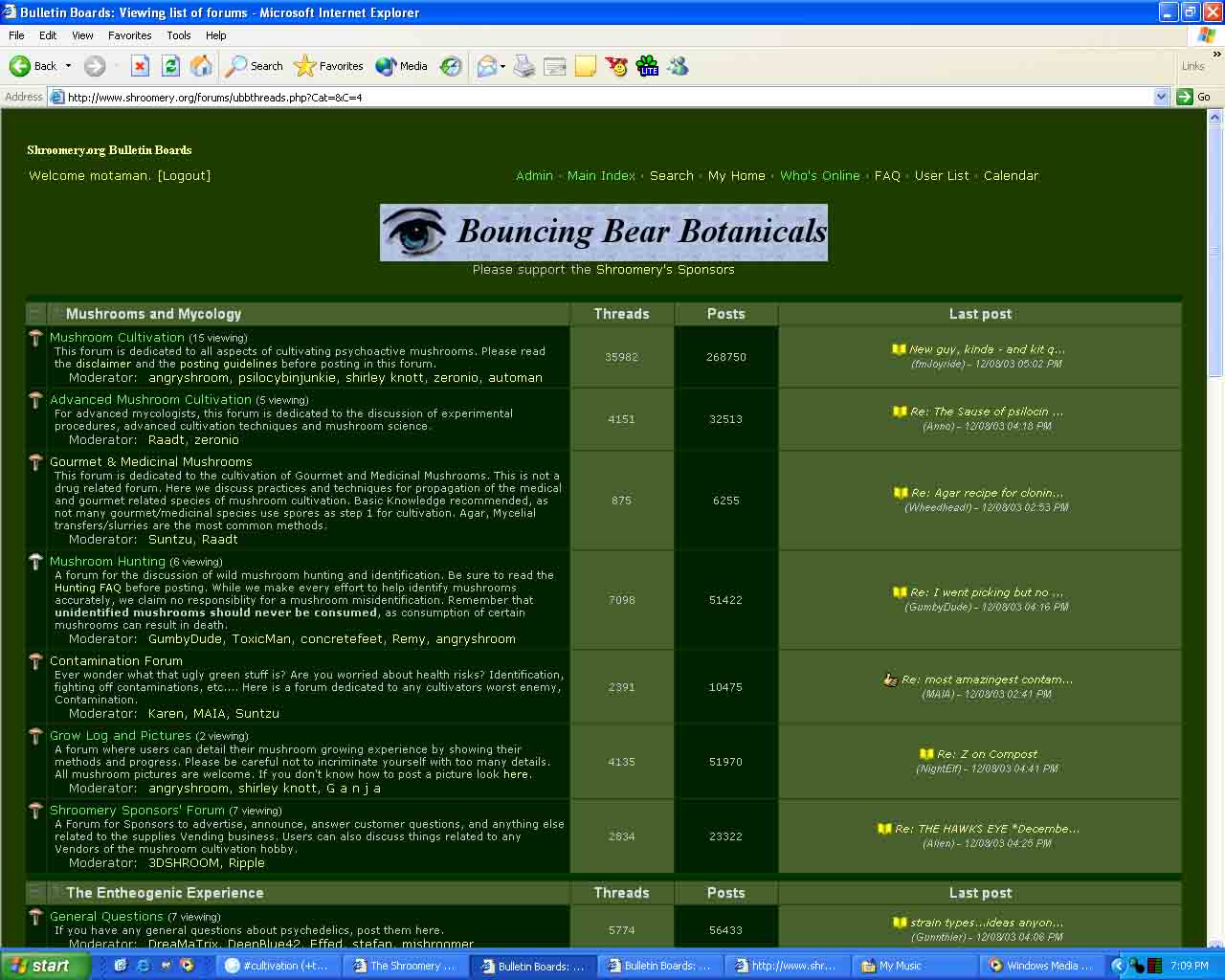Click the mushroom icon beside General Questions
The width and height of the screenshot is (1225, 980).
click(35, 917)
